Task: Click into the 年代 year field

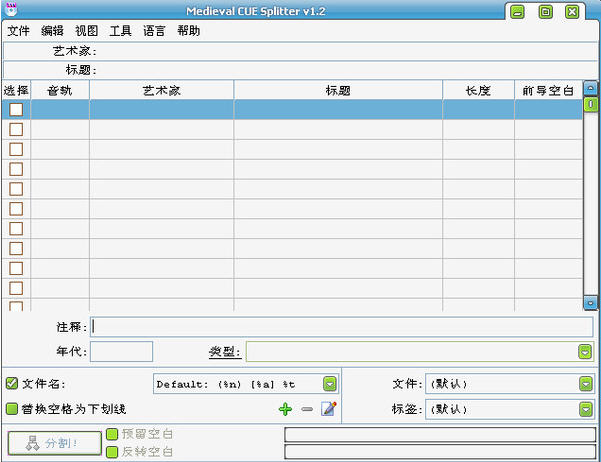Action: [x=122, y=352]
